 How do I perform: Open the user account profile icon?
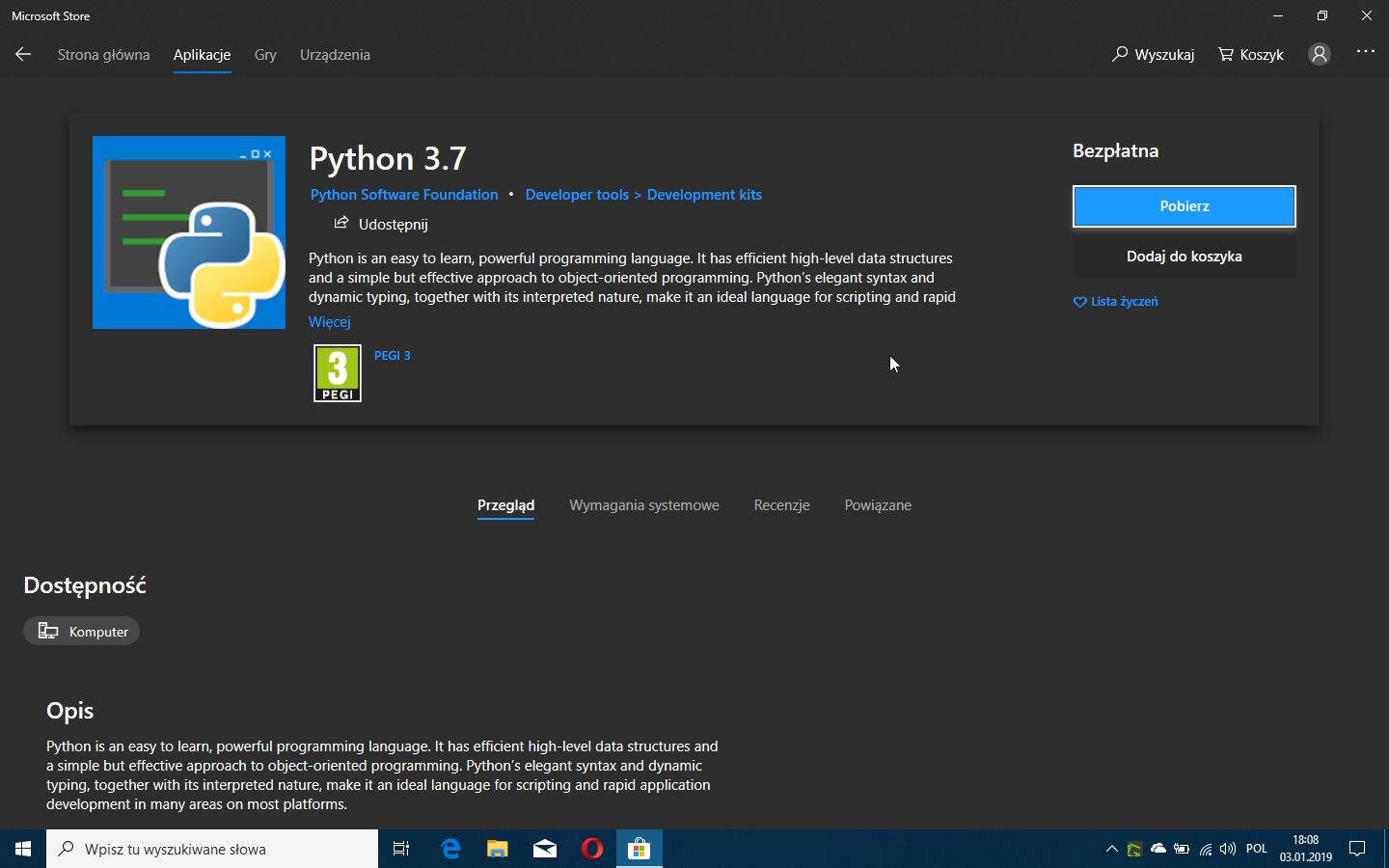point(1319,55)
